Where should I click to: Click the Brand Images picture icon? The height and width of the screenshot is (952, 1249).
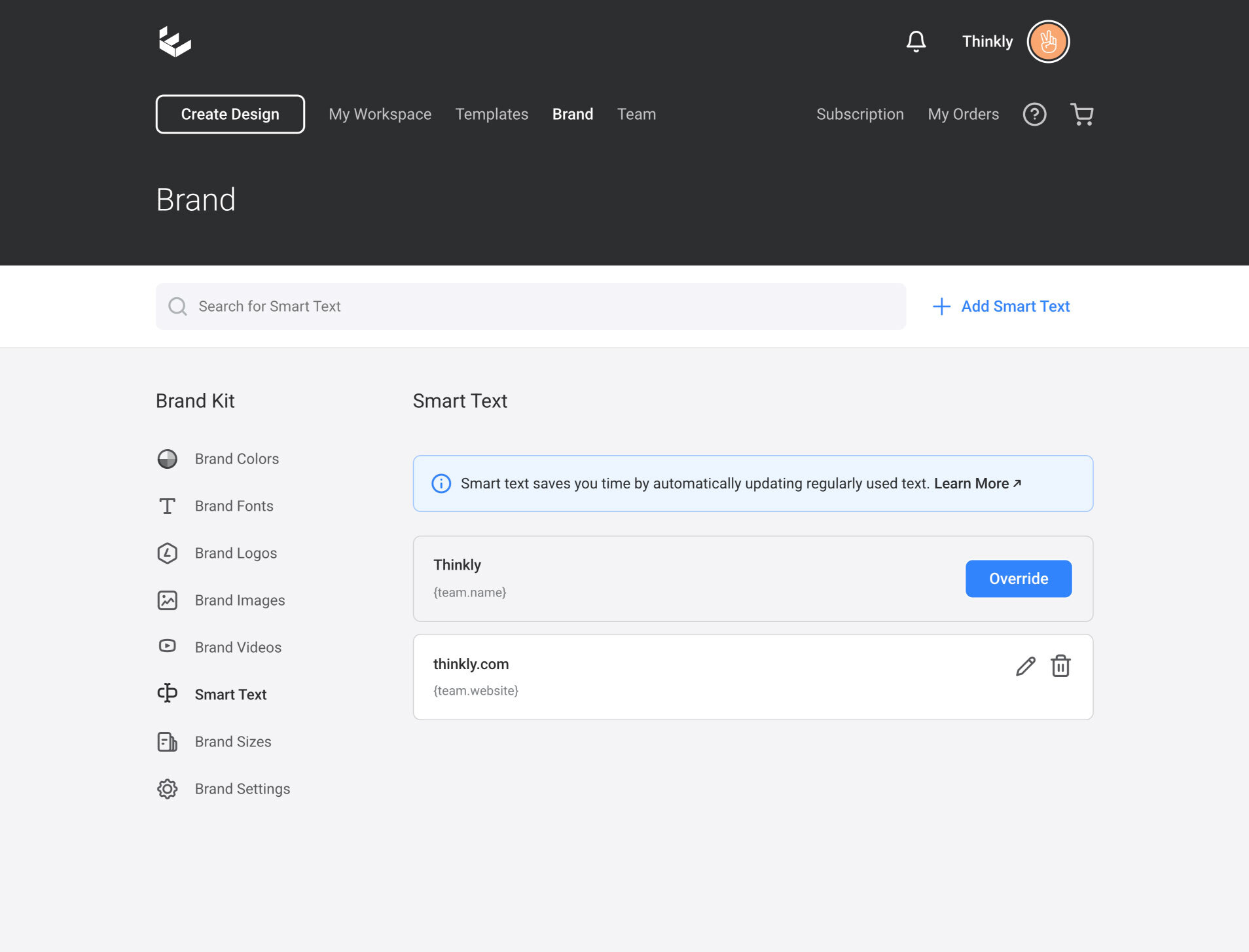point(168,600)
